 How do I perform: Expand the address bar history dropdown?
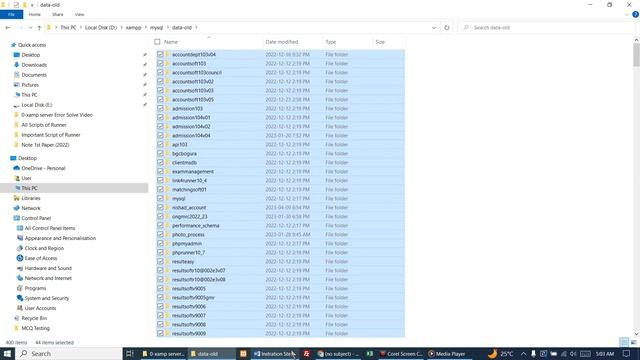[433, 28]
